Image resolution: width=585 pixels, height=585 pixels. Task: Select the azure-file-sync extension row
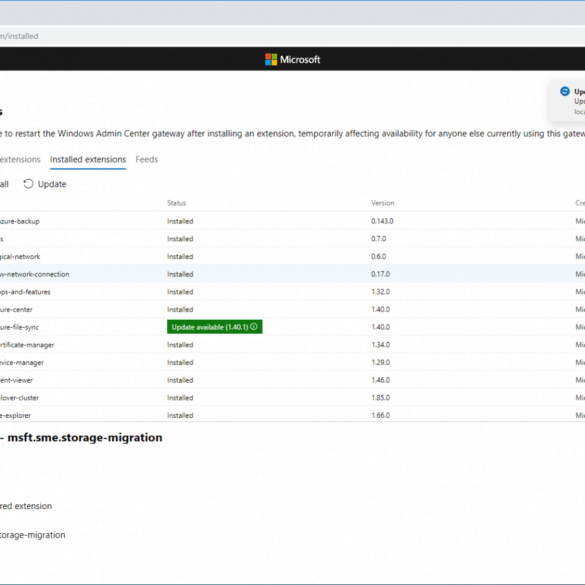click(292, 327)
